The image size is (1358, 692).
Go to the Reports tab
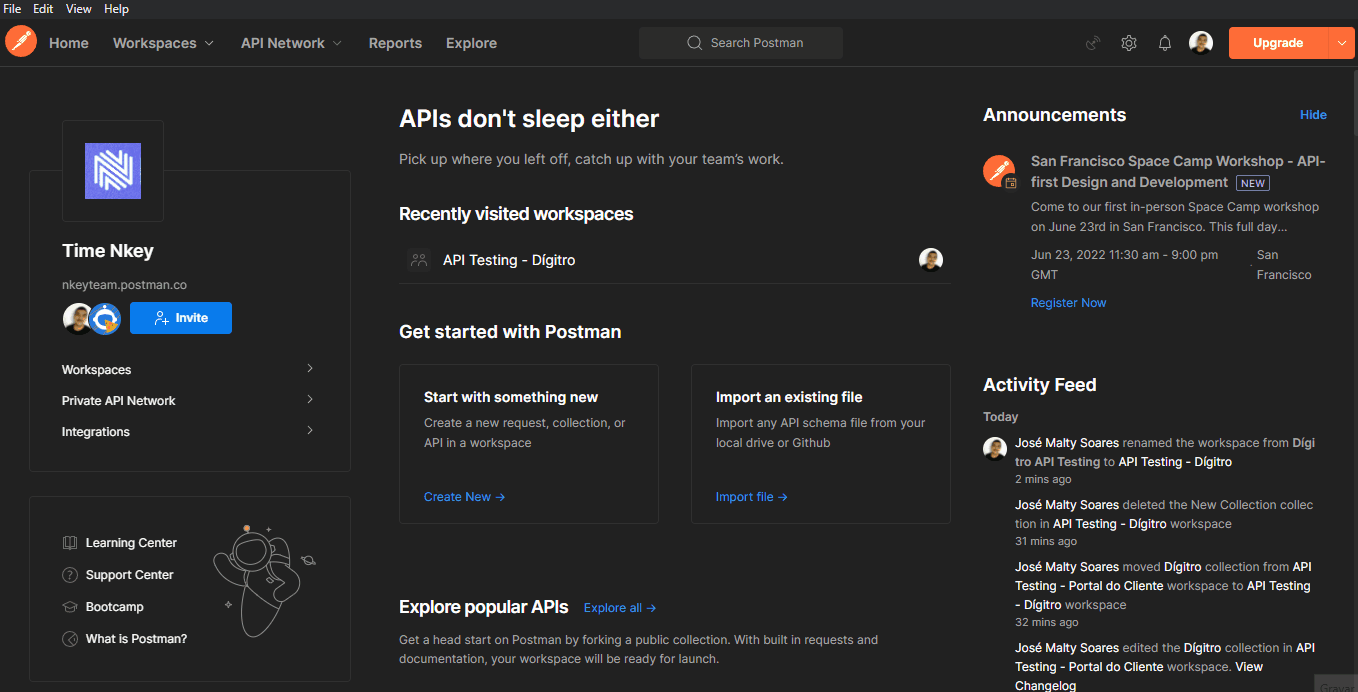coord(395,43)
